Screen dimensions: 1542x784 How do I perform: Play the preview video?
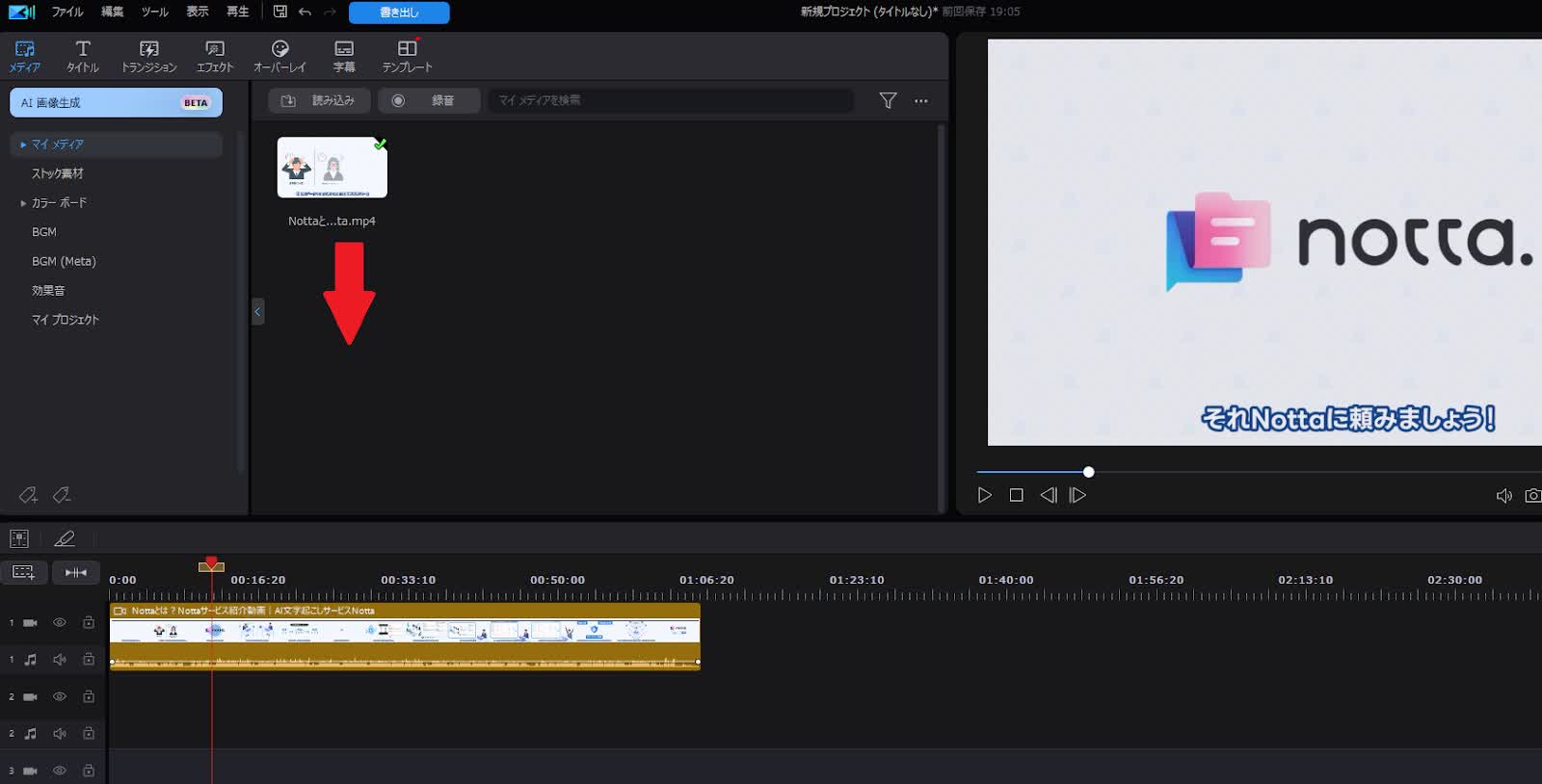pos(984,495)
